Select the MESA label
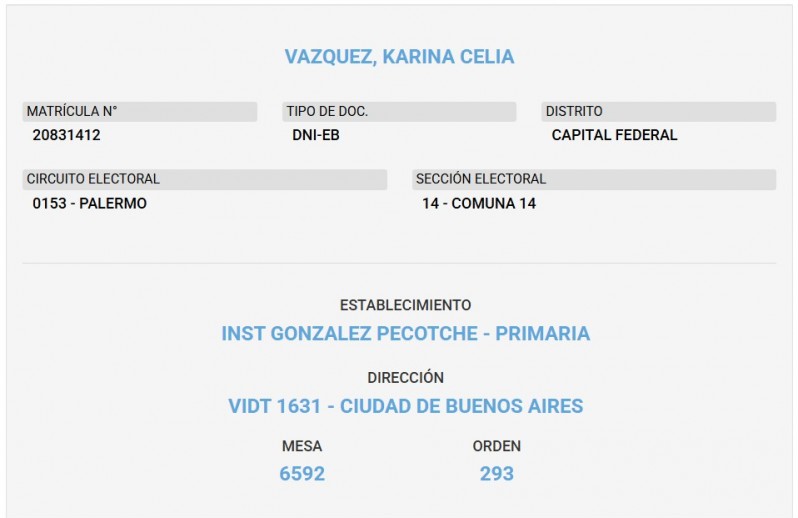The width and height of the screenshot is (798, 518). coord(302,446)
